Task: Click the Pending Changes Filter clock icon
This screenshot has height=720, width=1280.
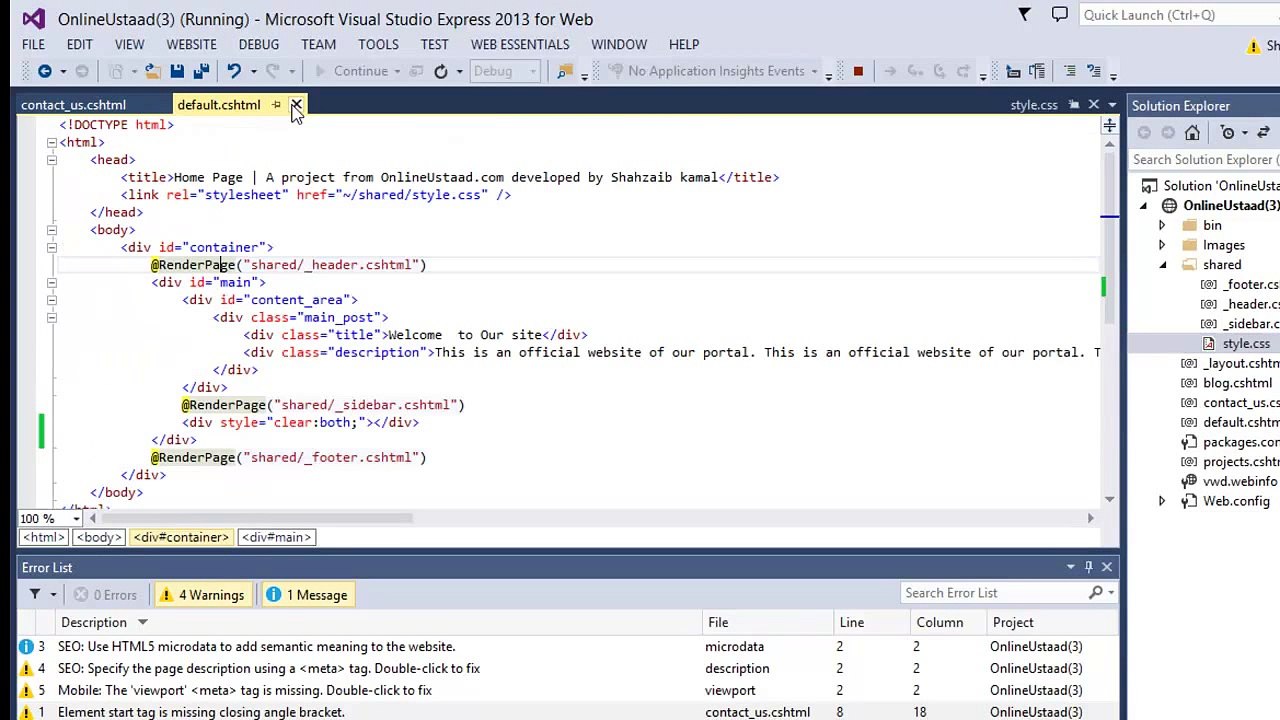Action: 1228,133
